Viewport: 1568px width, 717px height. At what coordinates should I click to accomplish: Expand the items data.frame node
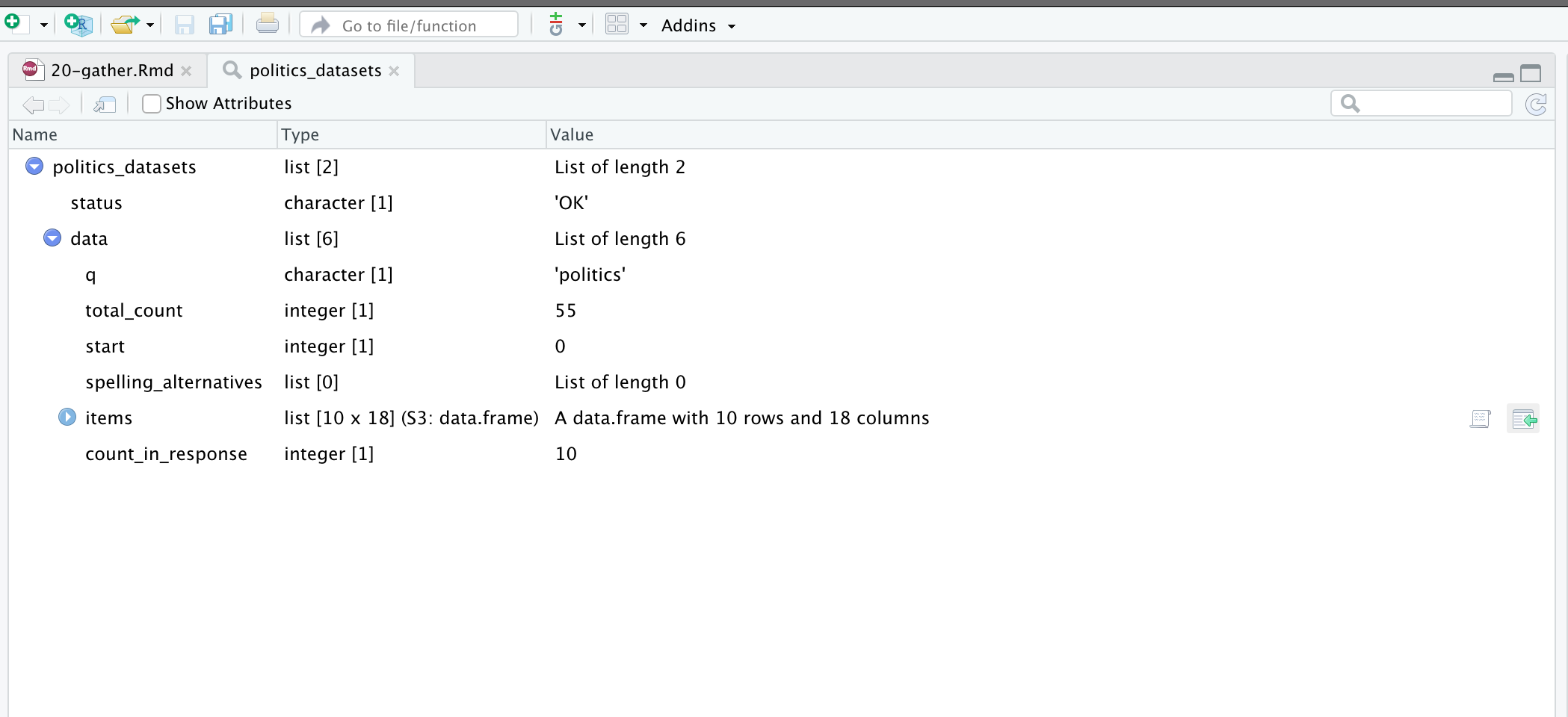point(67,418)
